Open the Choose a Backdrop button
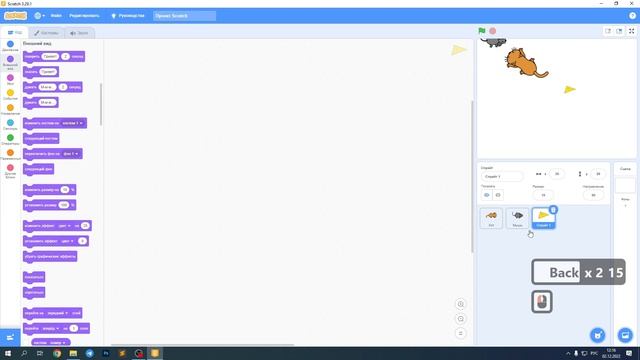This screenshot has height=360, width=640. tap(625, 335)
